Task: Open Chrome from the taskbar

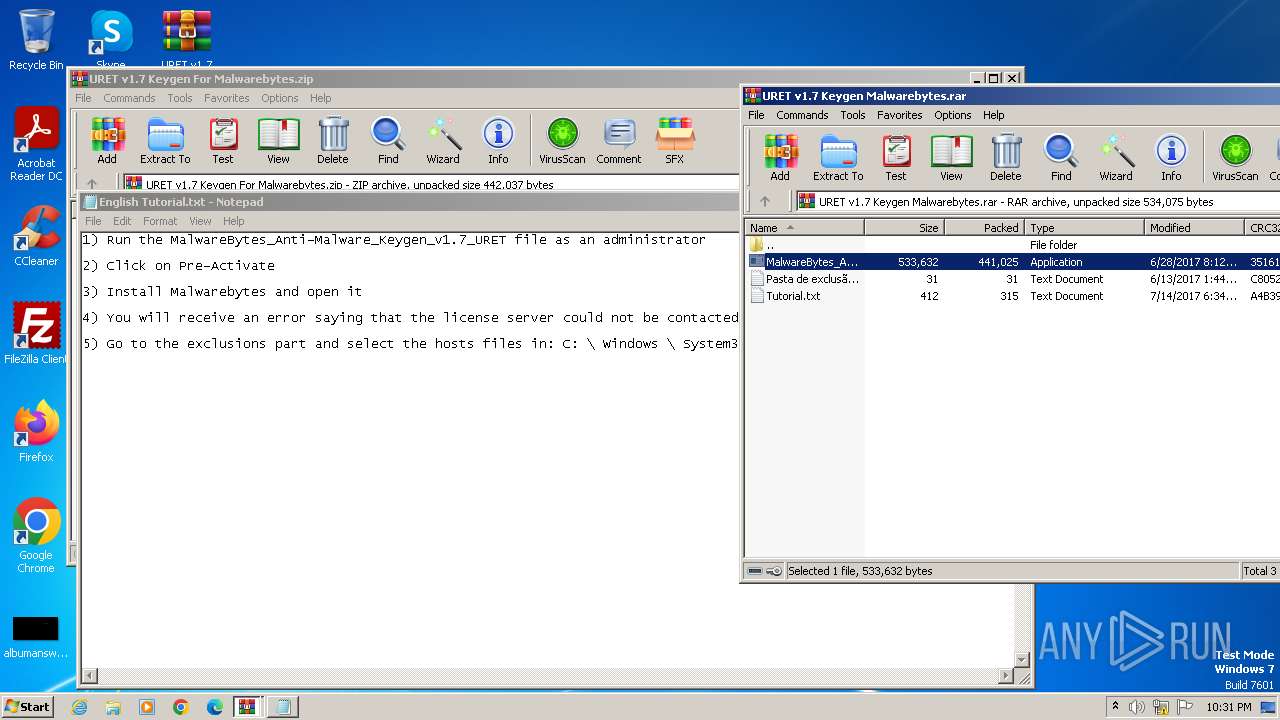Action: [x=180, y=707]
